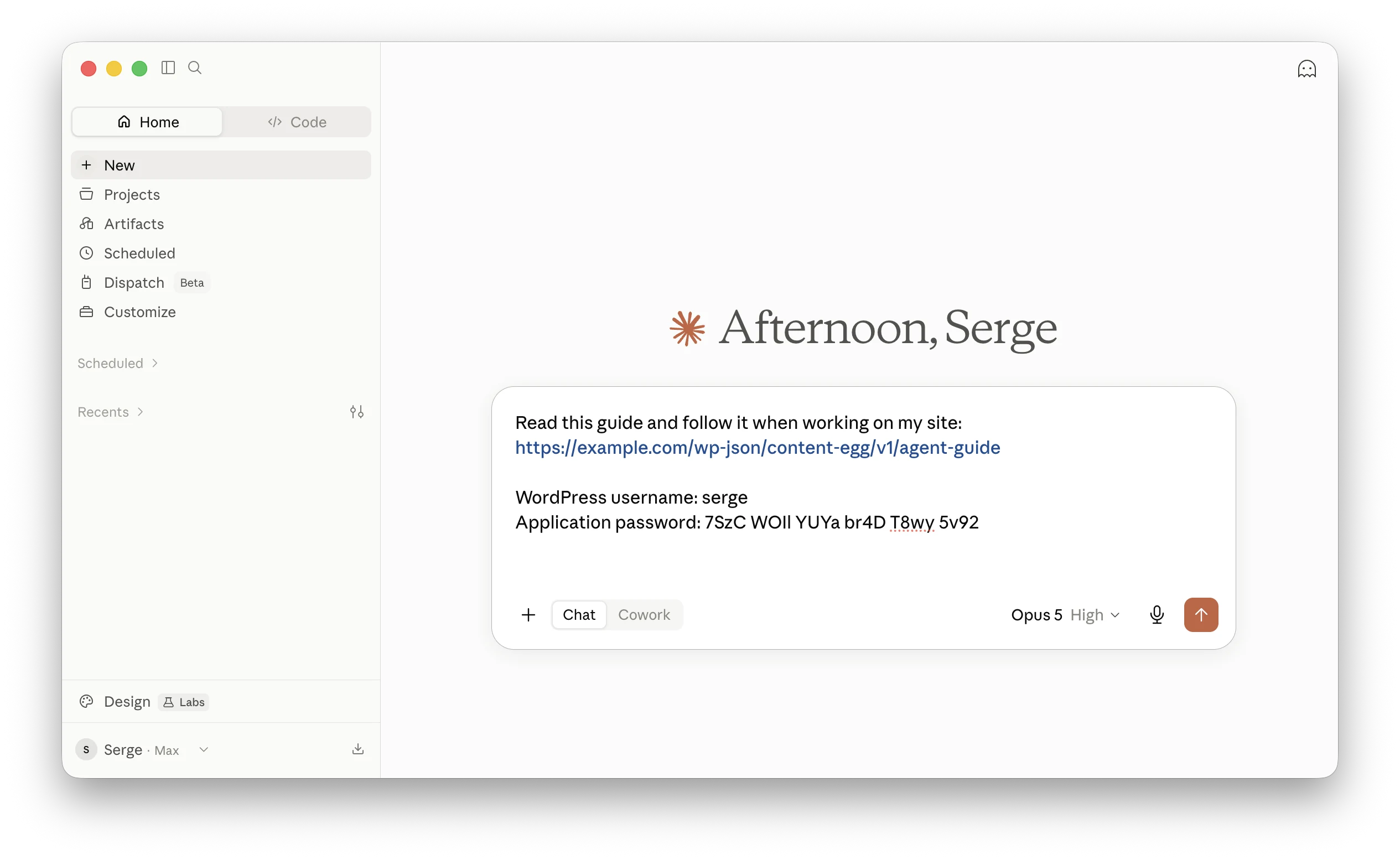
Task: Click the Labs badge next to Design
Action: [x=184, y=702]
